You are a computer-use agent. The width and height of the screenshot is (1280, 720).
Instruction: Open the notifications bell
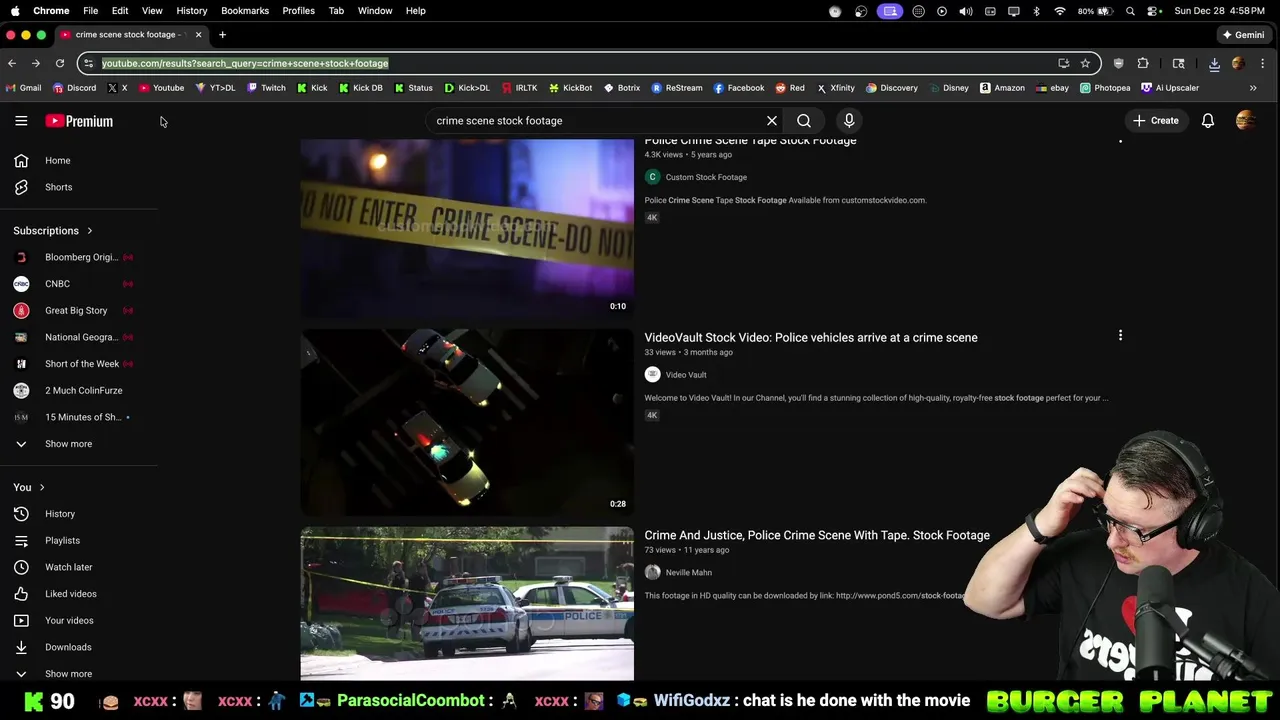pos(1208,121)
